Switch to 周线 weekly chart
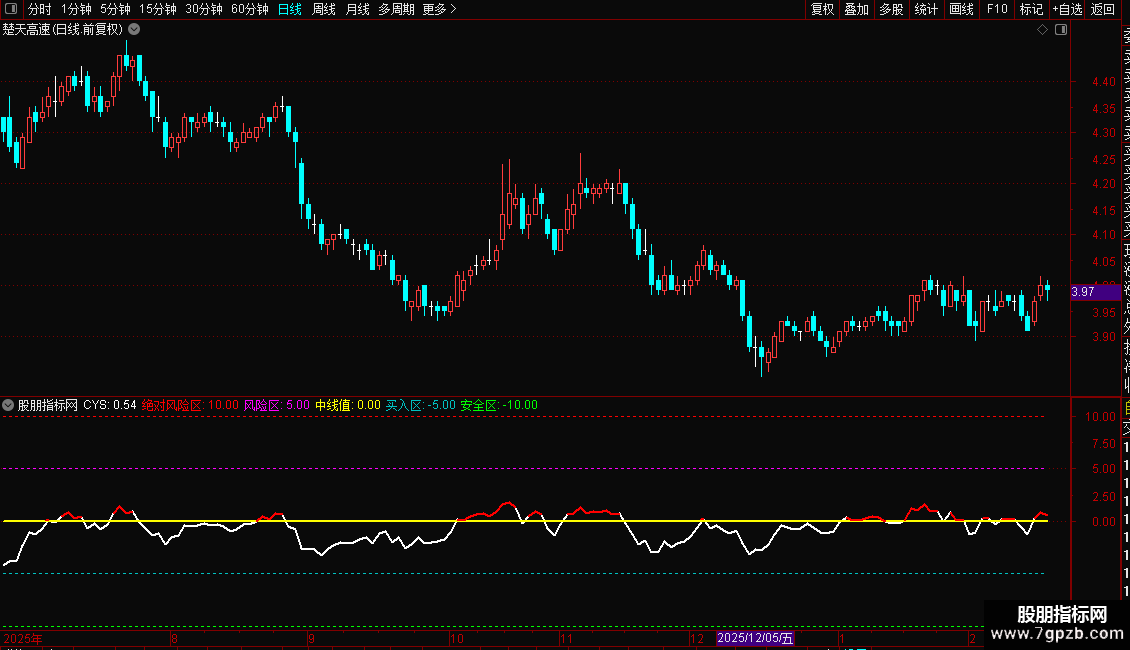Screen dimensions: 1130x650 [x=324, y=9]
